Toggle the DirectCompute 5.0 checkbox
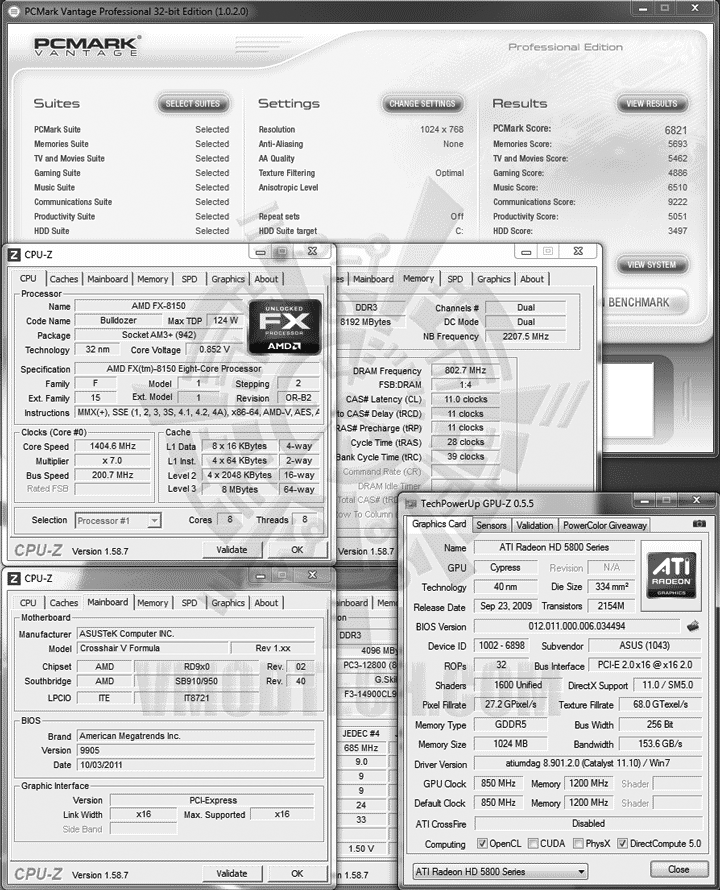 (x=622, y=843)
